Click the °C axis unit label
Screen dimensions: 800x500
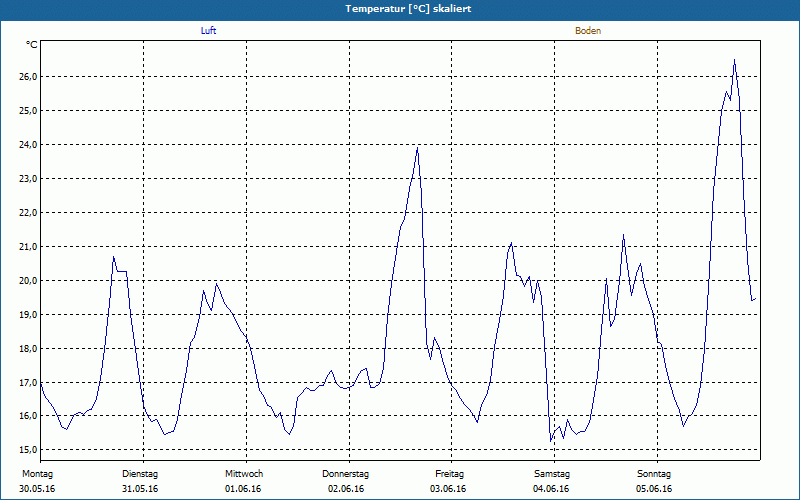(32, 45)
